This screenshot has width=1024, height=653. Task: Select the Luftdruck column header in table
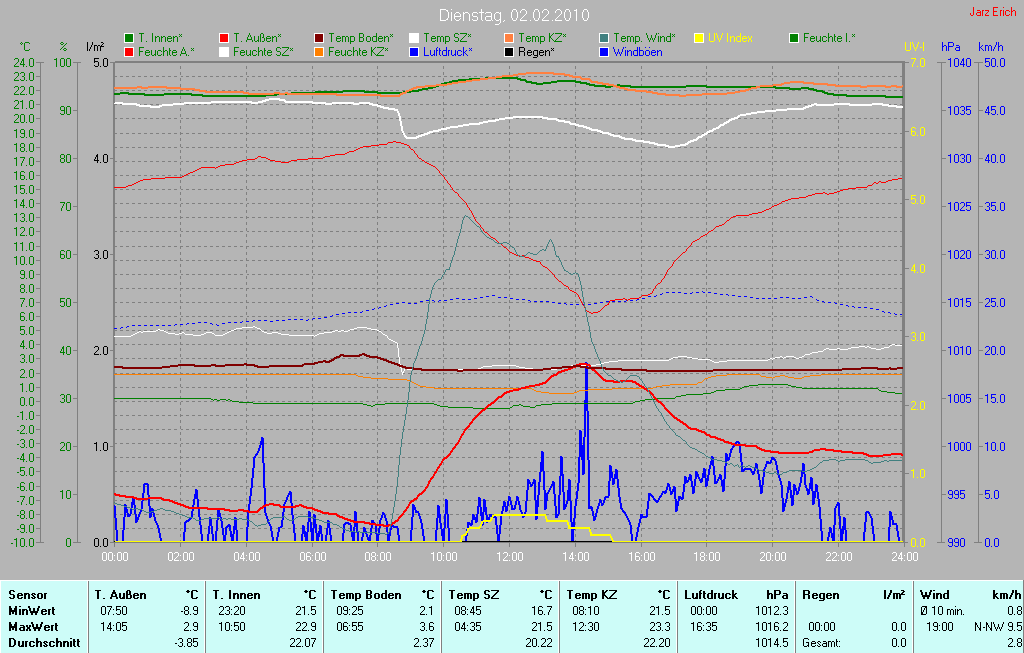[711, 595]
